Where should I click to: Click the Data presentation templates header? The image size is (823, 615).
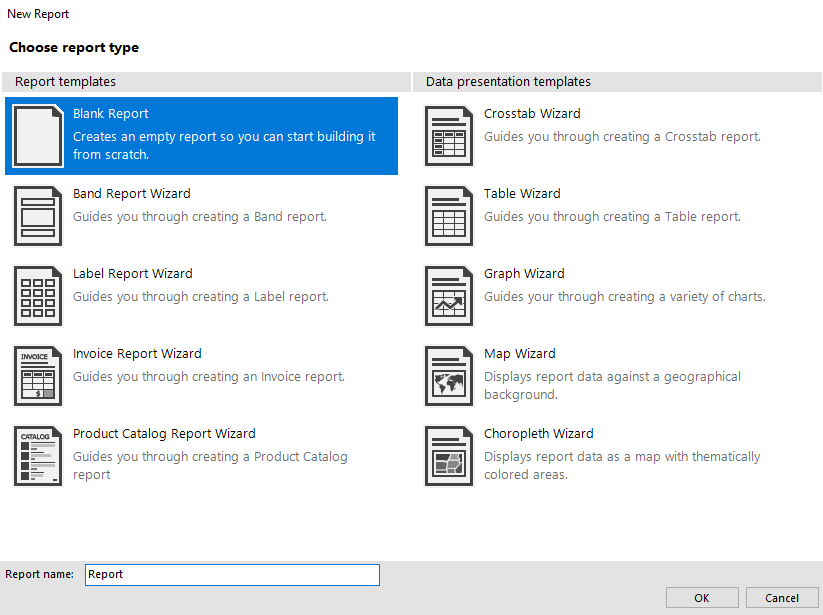point(617,82)
